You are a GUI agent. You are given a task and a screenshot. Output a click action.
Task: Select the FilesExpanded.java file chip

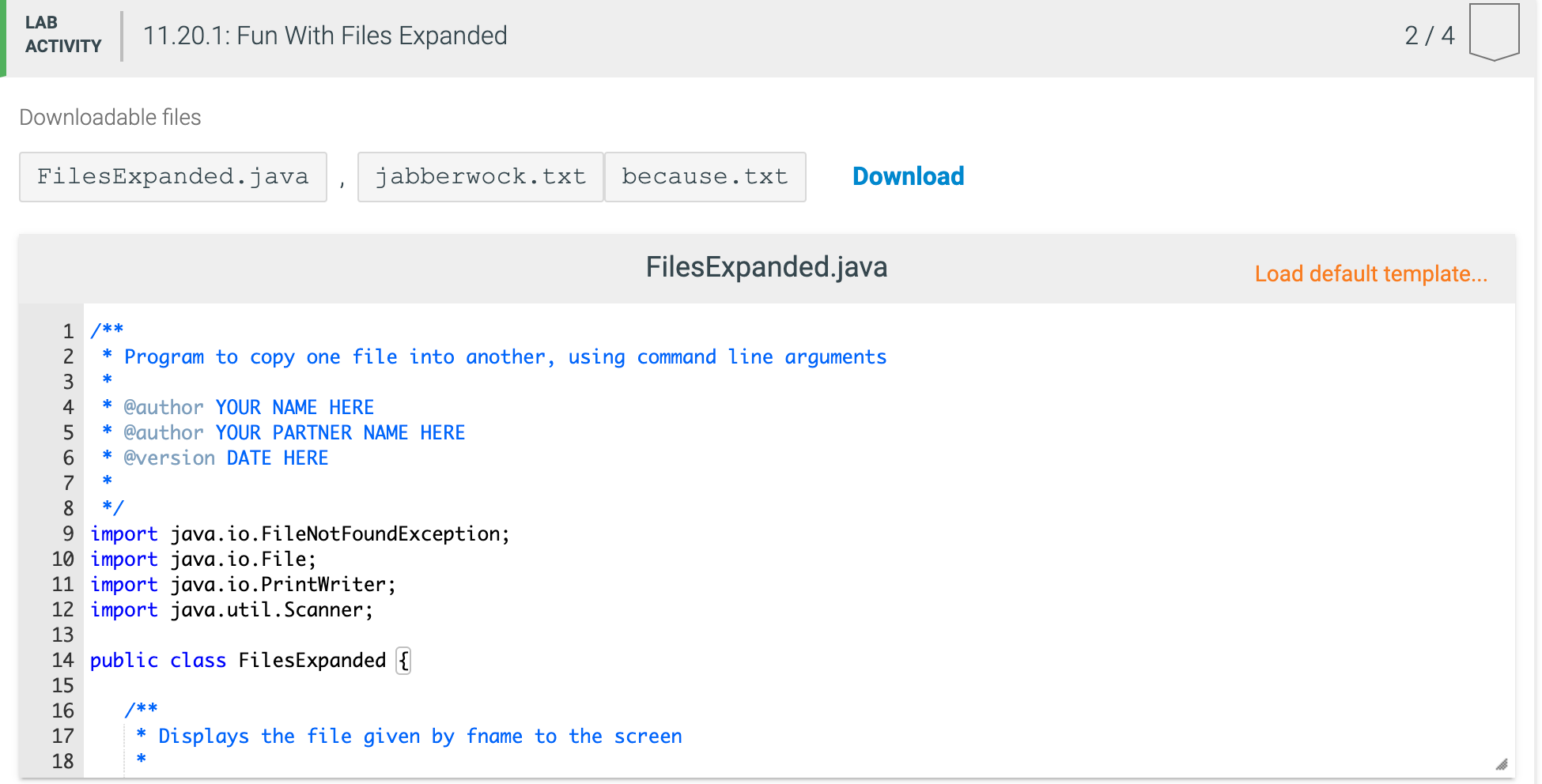pos(172,176)
